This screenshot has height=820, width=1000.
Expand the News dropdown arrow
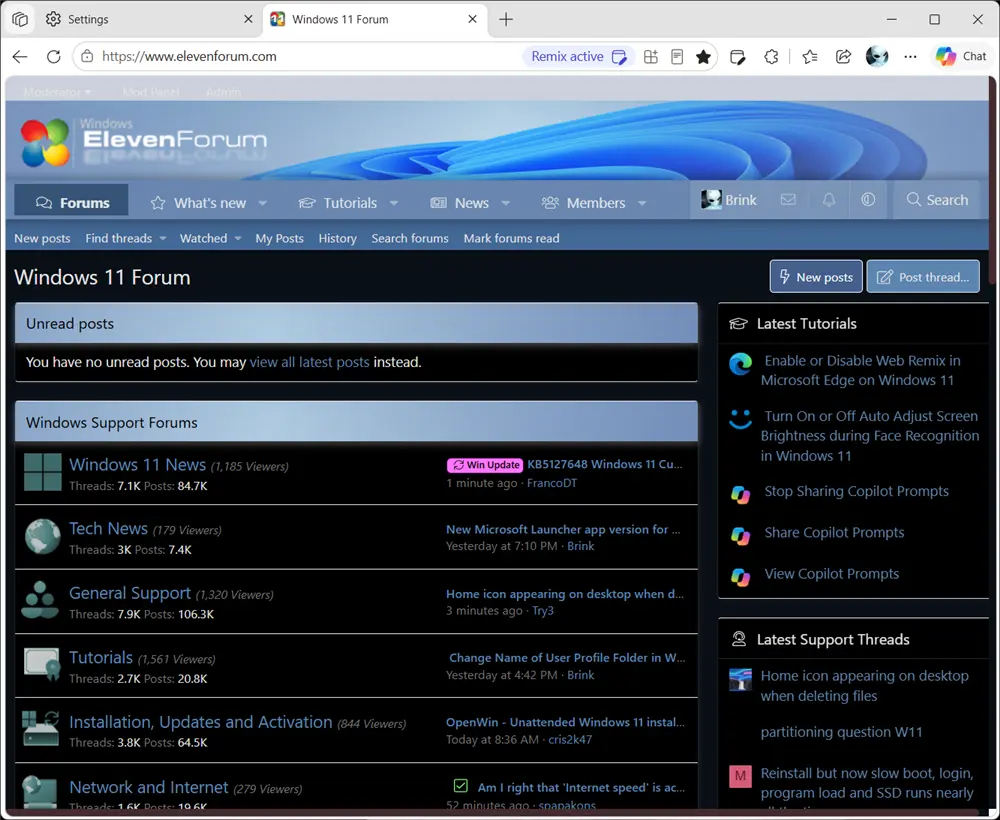[x=506, y=203]
